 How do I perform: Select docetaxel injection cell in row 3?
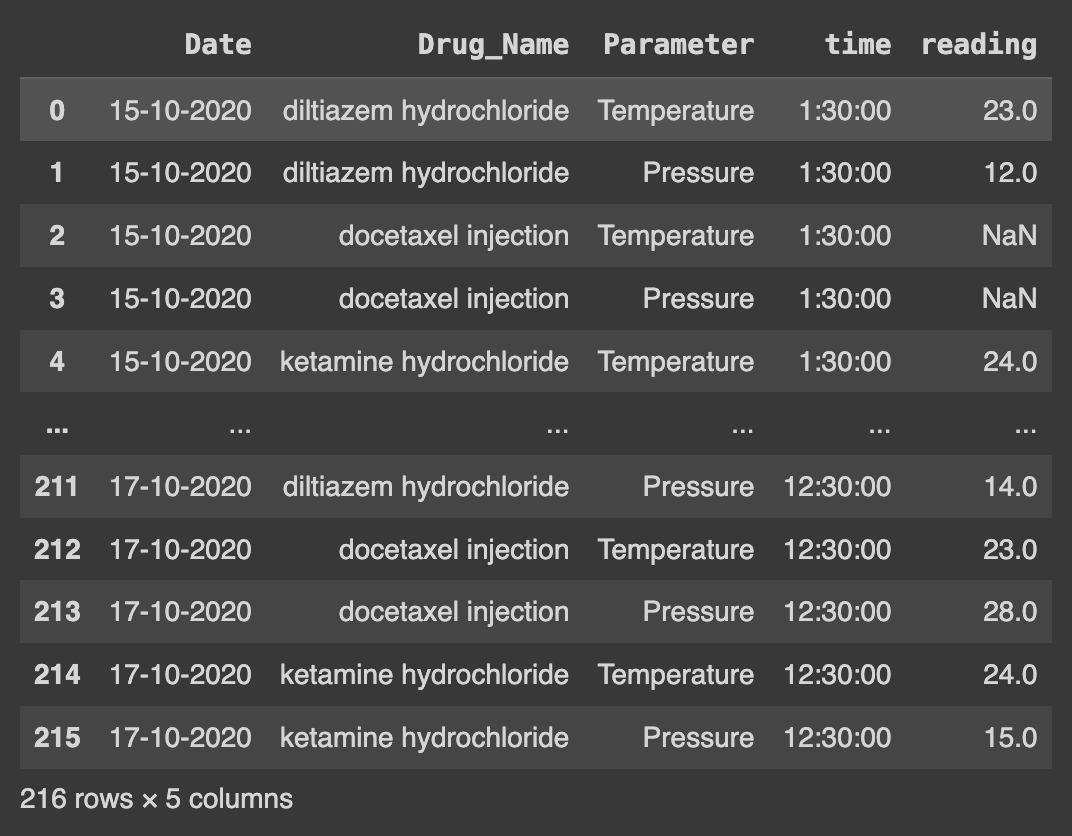pos(453,299)
